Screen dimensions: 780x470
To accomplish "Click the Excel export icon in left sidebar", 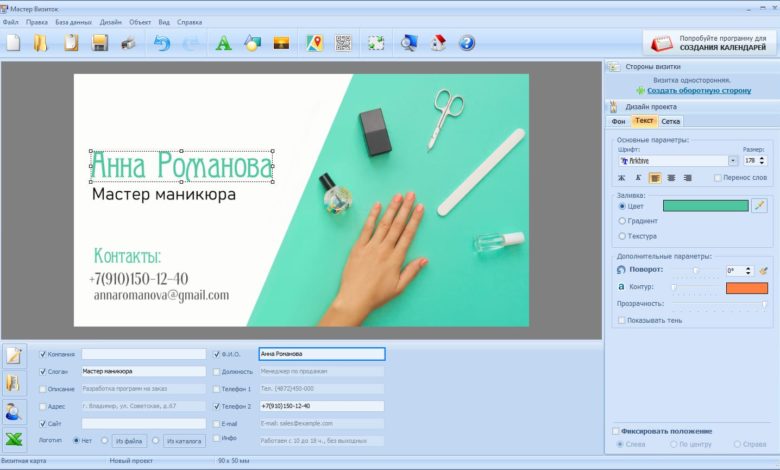I will (x=14, y=439).
